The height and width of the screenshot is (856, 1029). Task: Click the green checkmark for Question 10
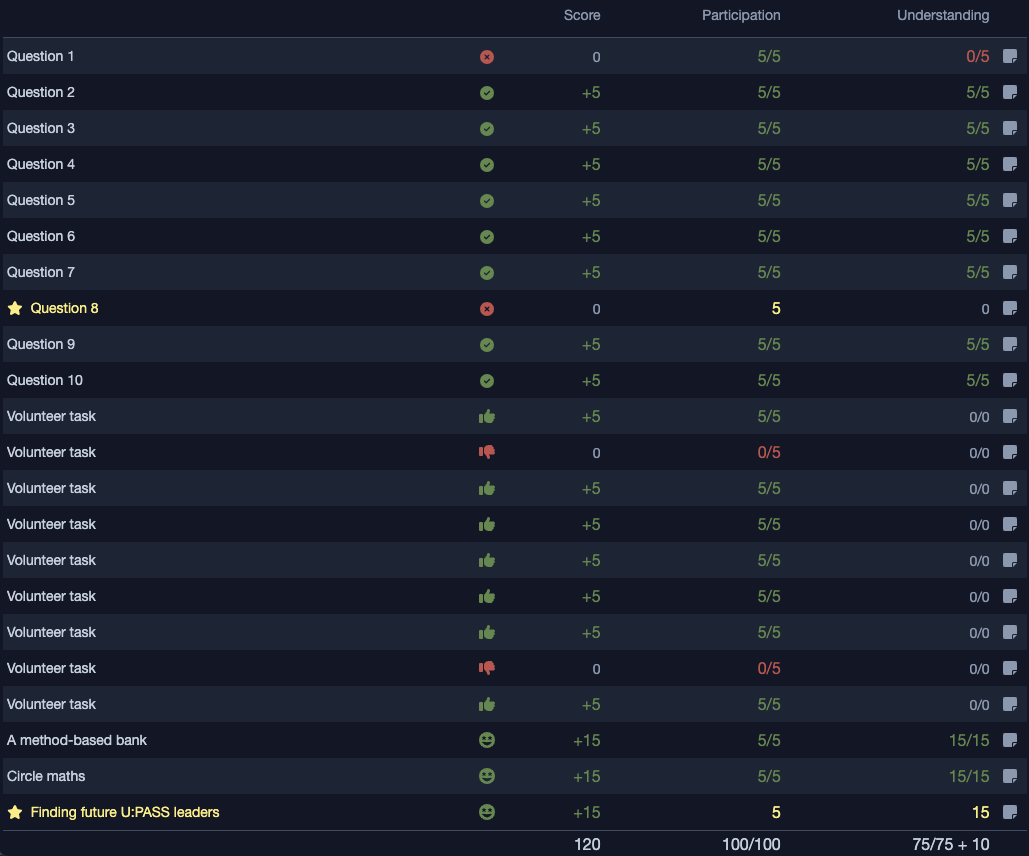pos(487,381)
